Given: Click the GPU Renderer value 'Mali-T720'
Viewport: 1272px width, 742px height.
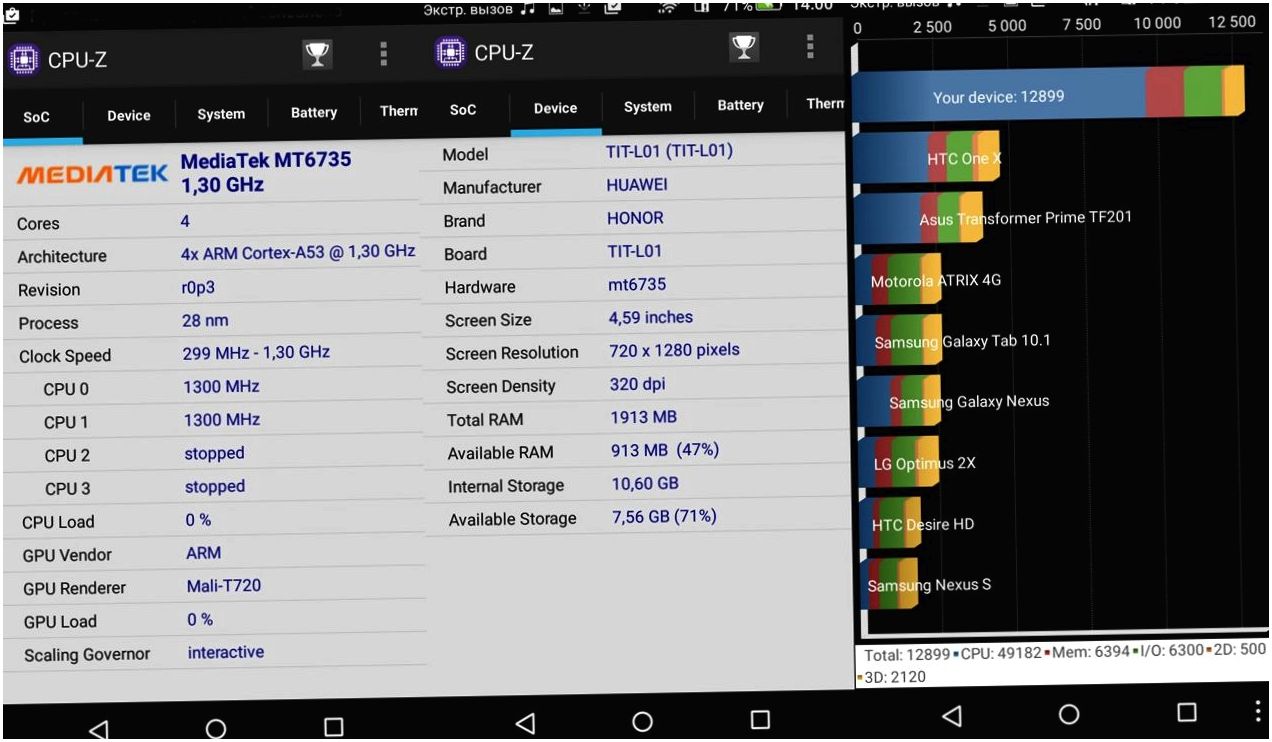Looking at the screenshot, I should 224,586.
